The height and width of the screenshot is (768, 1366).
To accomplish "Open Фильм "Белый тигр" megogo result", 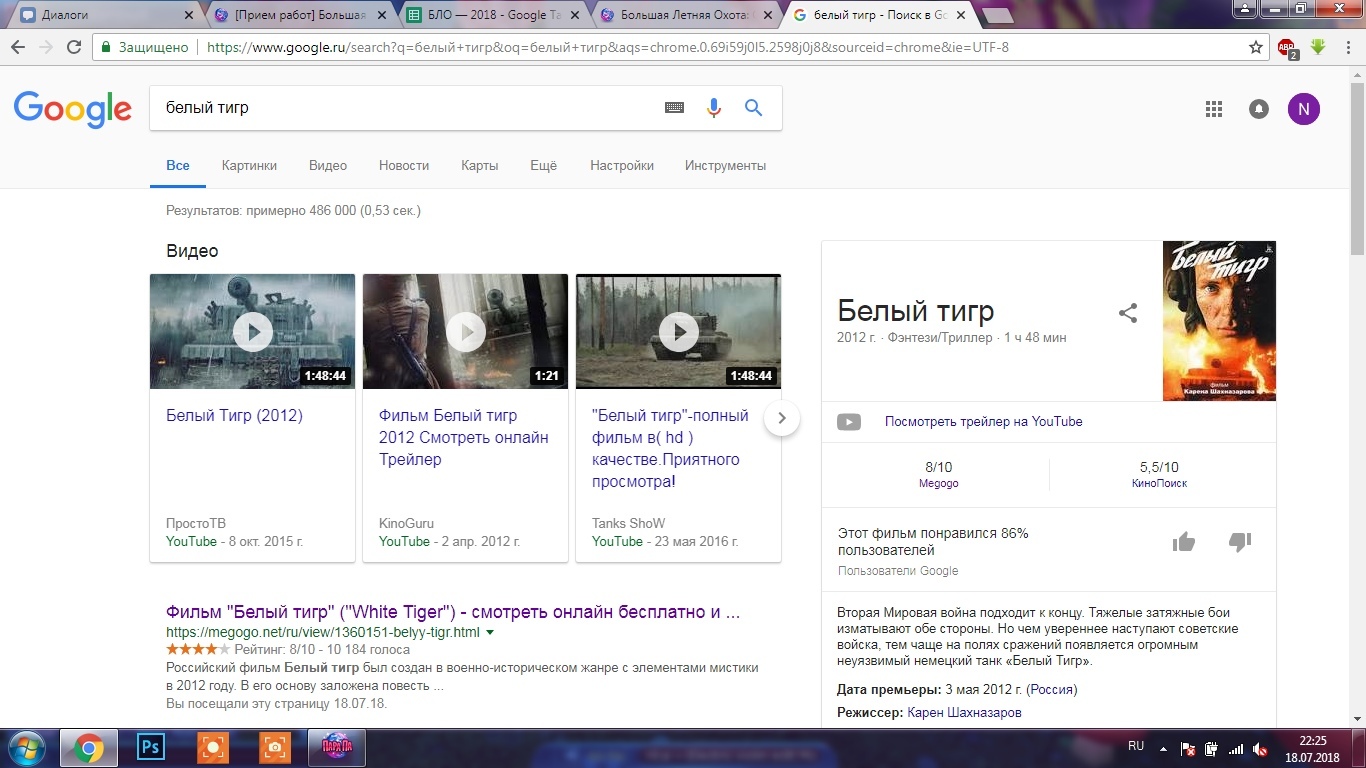I will click(453, 612).
